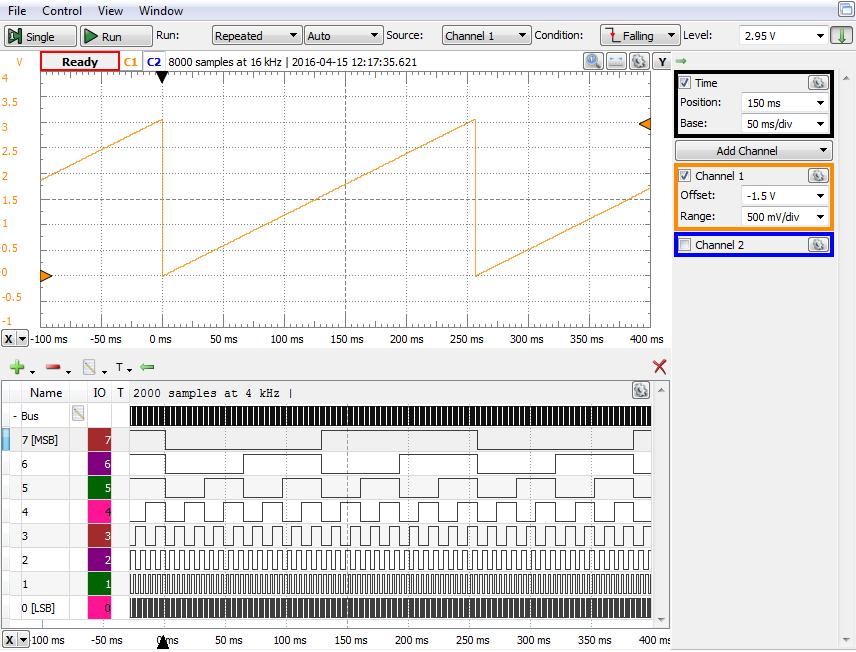Click the zoom magnifier icon above the plot

tap(593, 61)
